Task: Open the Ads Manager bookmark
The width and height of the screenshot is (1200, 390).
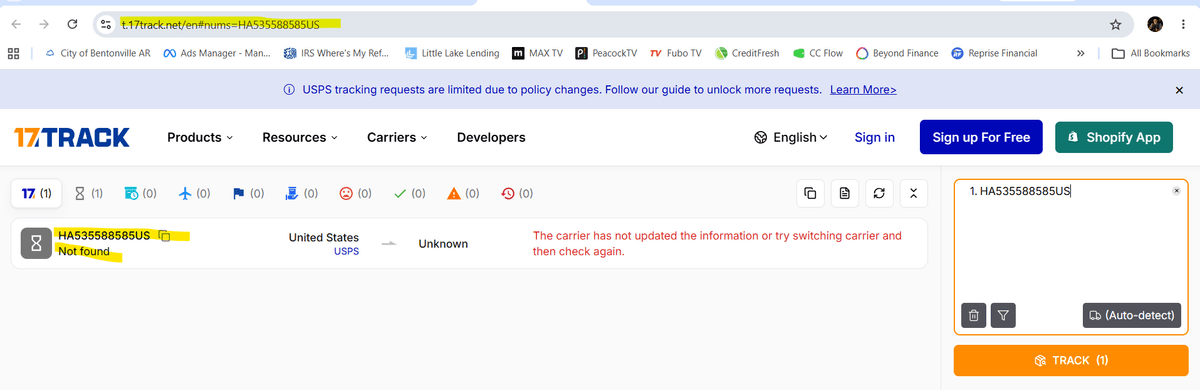Action: pyautogui.click(x=216, y=53)
